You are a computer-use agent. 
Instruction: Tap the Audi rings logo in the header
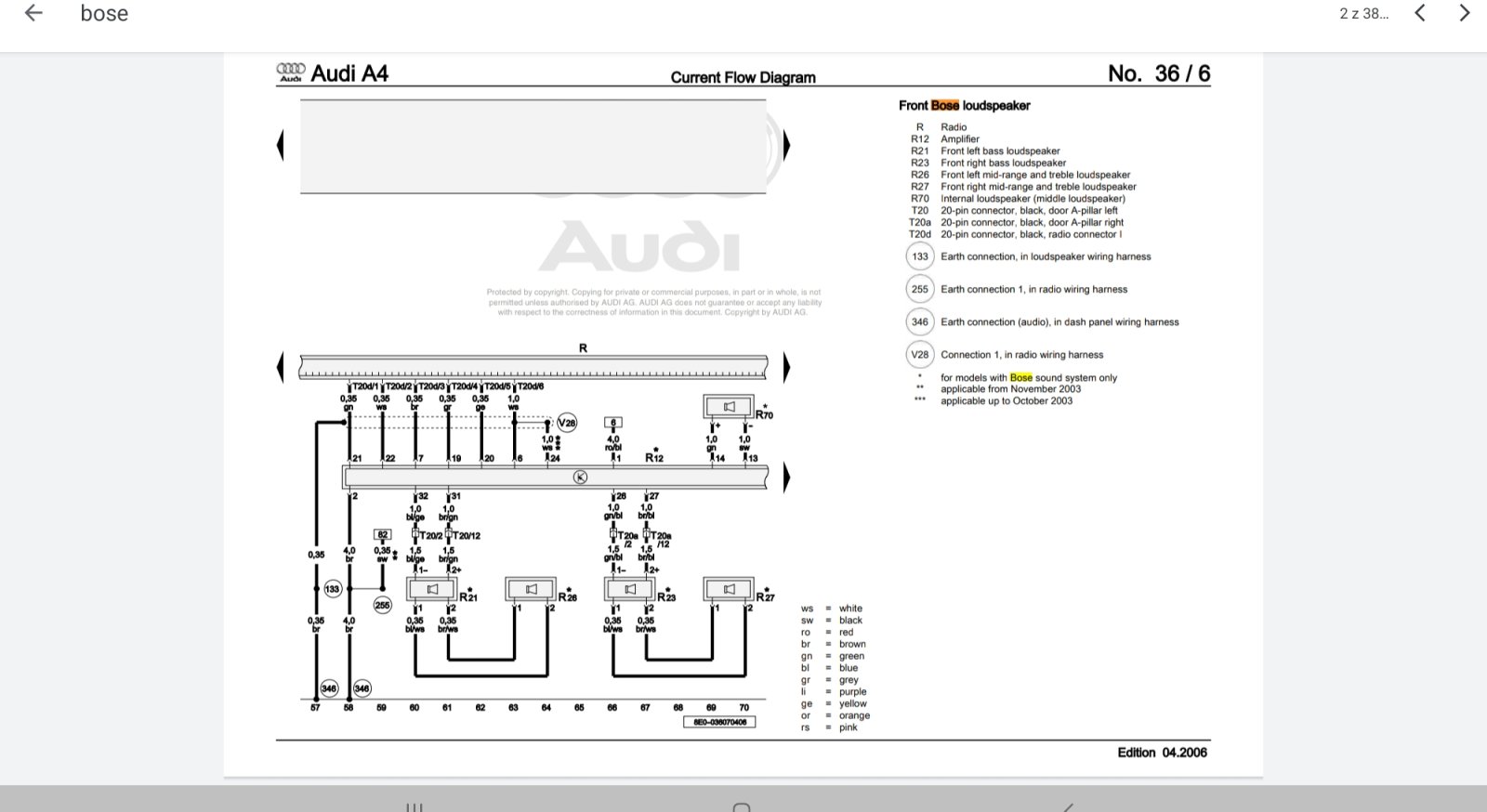(291, 72)
